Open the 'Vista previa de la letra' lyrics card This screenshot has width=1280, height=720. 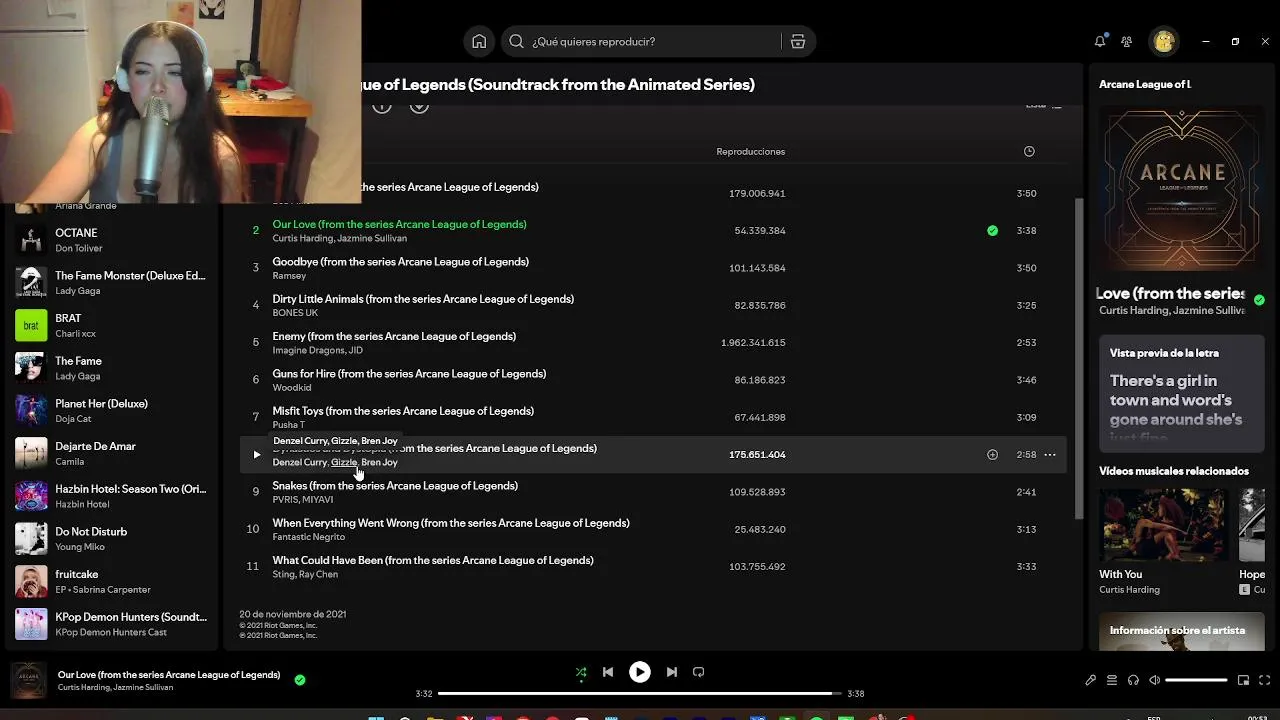[1181, 393]
